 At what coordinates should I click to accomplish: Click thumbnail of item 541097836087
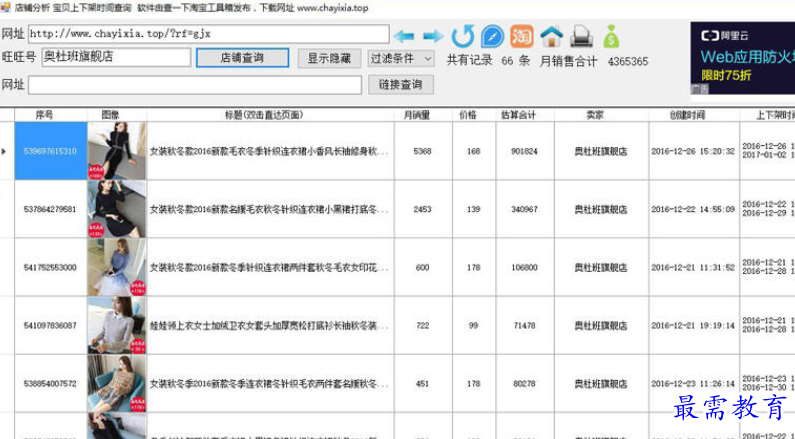pyautogui.click(x=117, y=325)
